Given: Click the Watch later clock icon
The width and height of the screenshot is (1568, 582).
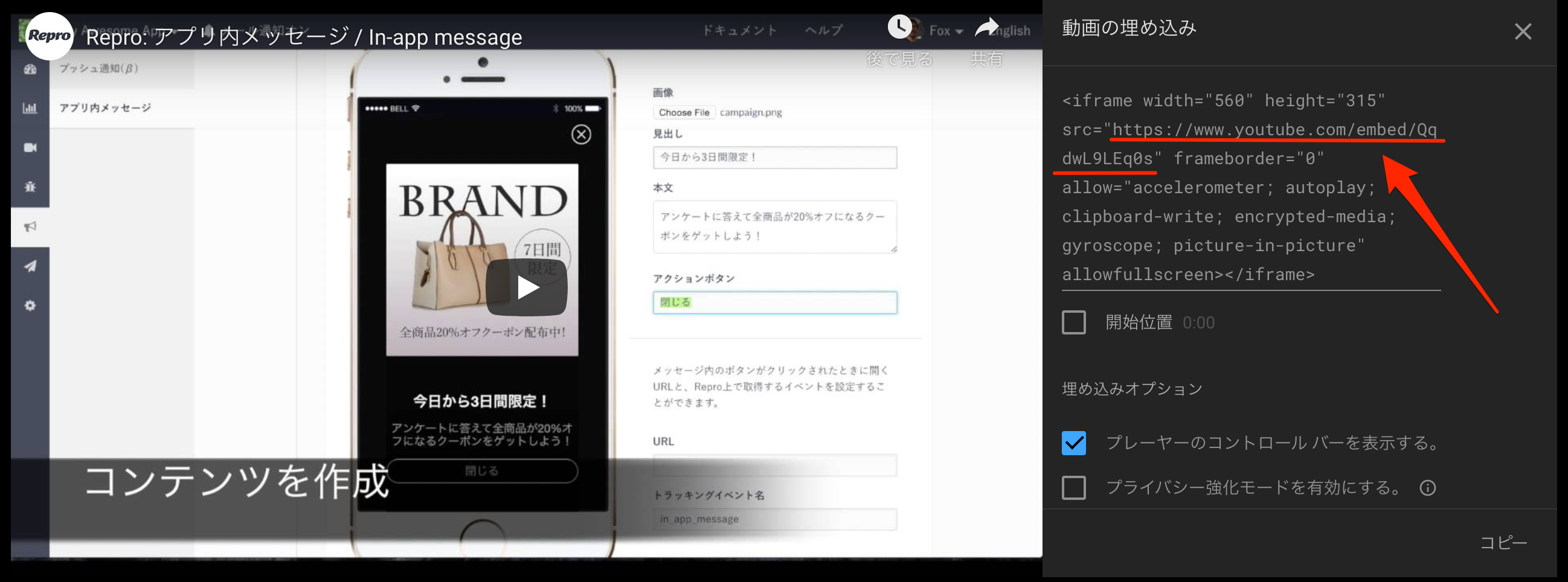Looking at the screenshot, I should click(x=899, y=27).
